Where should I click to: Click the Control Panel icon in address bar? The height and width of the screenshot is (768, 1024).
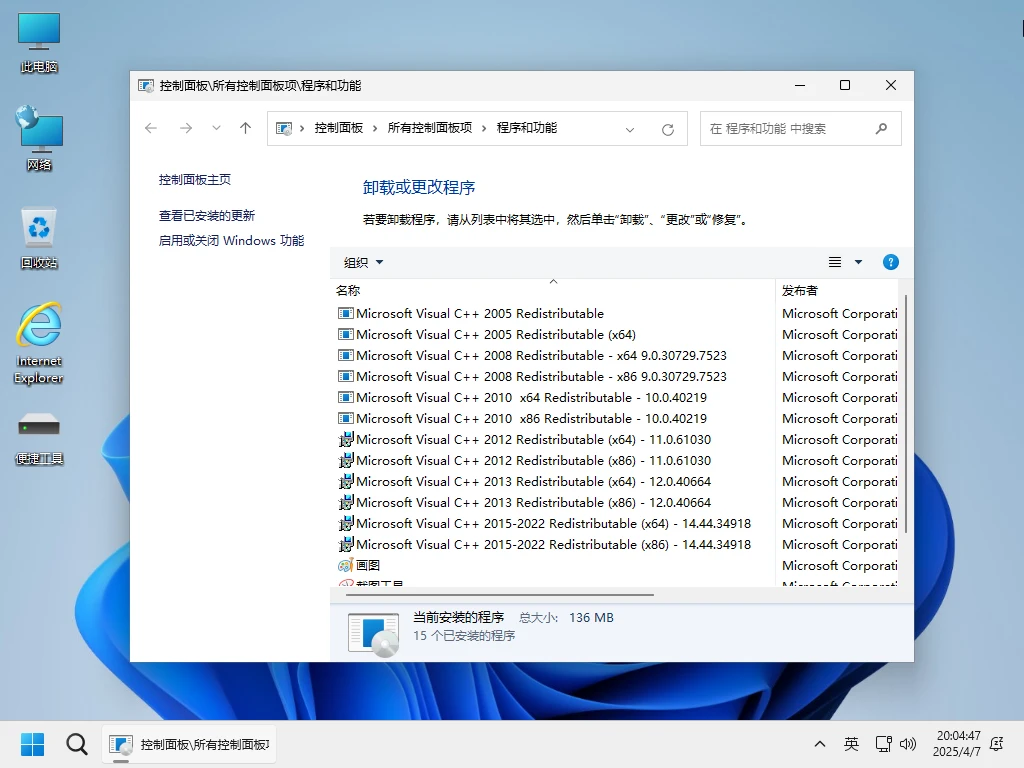[x=284, y=129]
